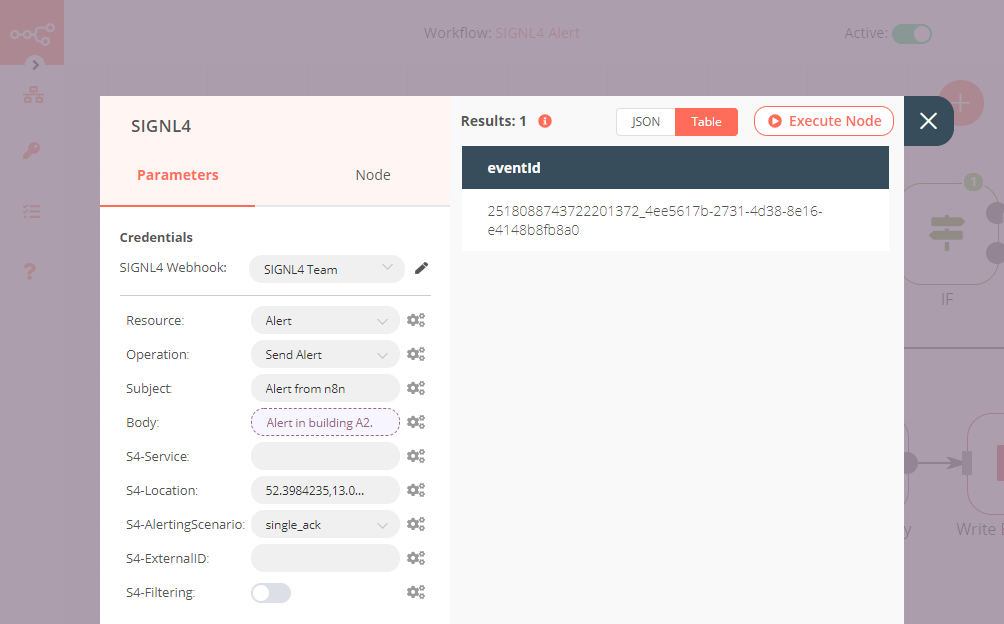Open parameter options gears for Resource
1004x624 pixels.
tap(416, 320)
